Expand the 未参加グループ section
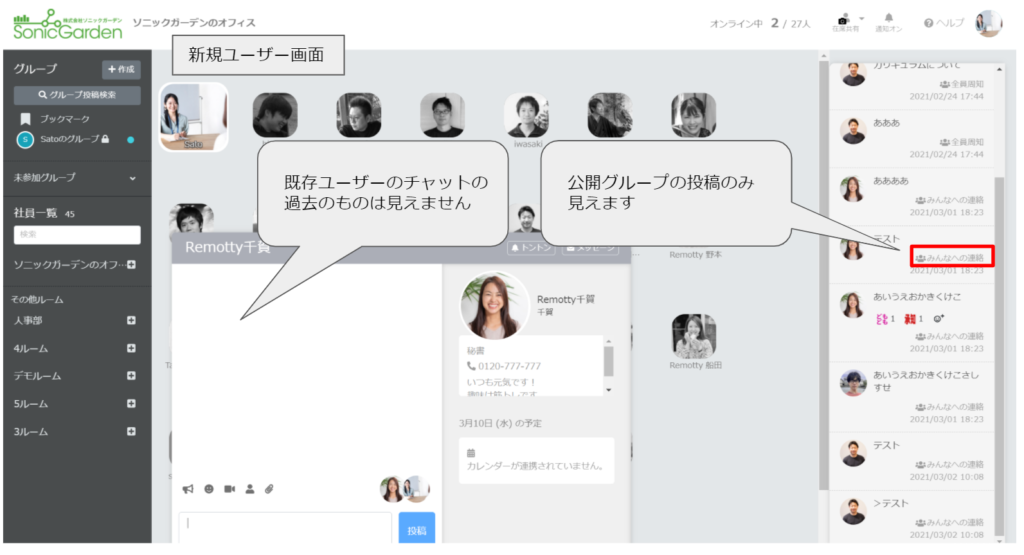The width and height of the screenshot is (1024, 555). pos(76,178)
